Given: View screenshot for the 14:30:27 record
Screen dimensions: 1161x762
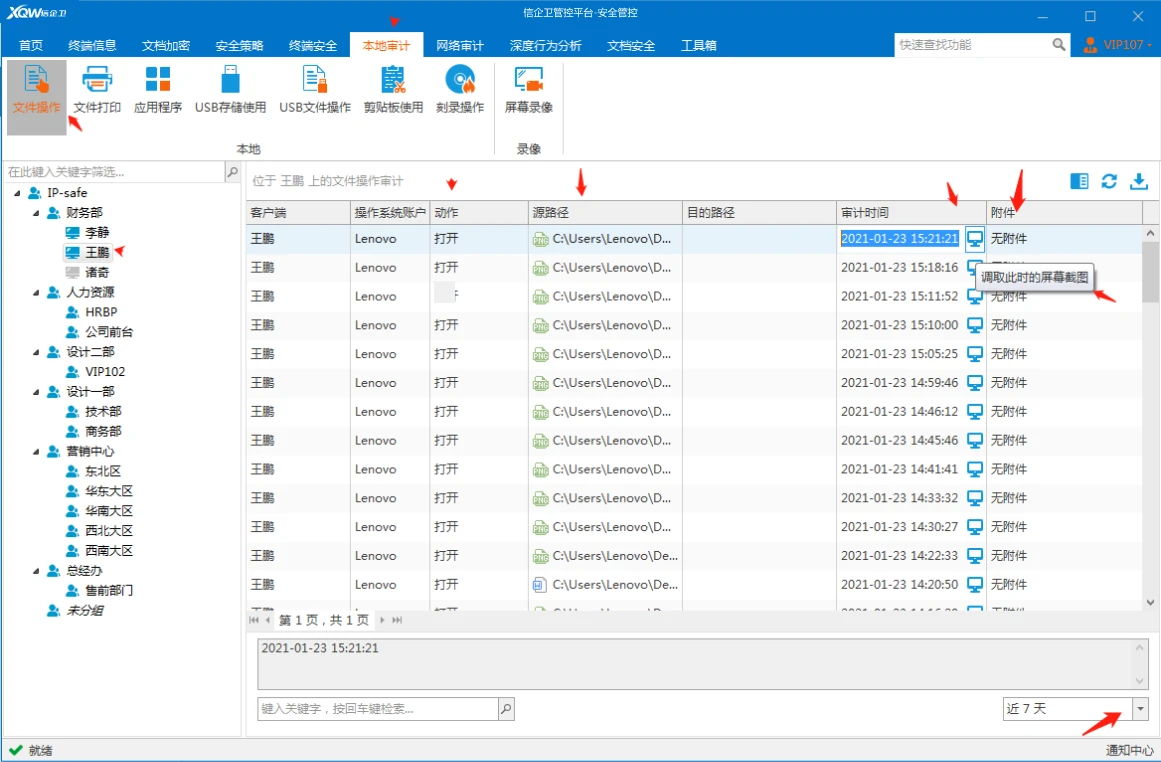Looking at the screenshot, I should click(x=975, y=527).
